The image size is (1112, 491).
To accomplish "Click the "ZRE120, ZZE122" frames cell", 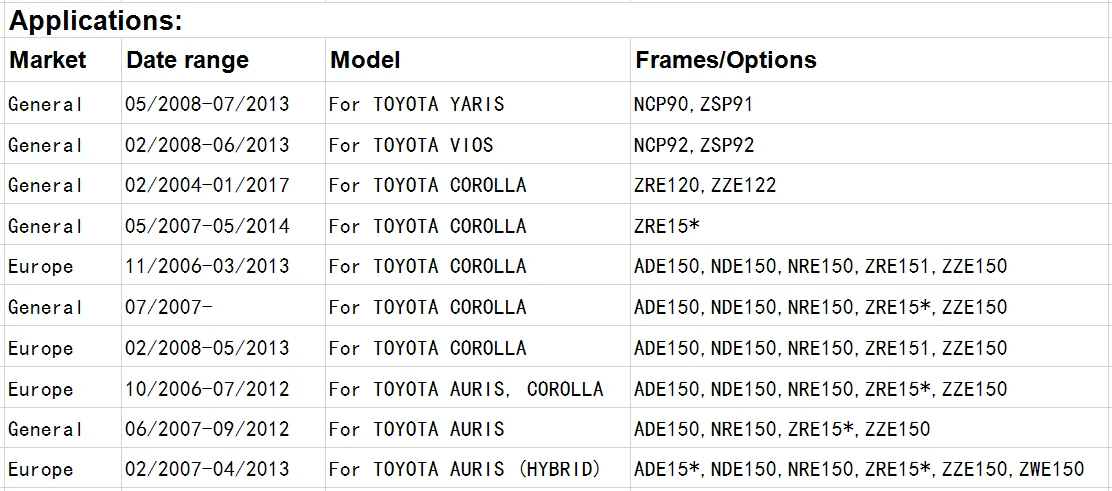I will 704,185.
